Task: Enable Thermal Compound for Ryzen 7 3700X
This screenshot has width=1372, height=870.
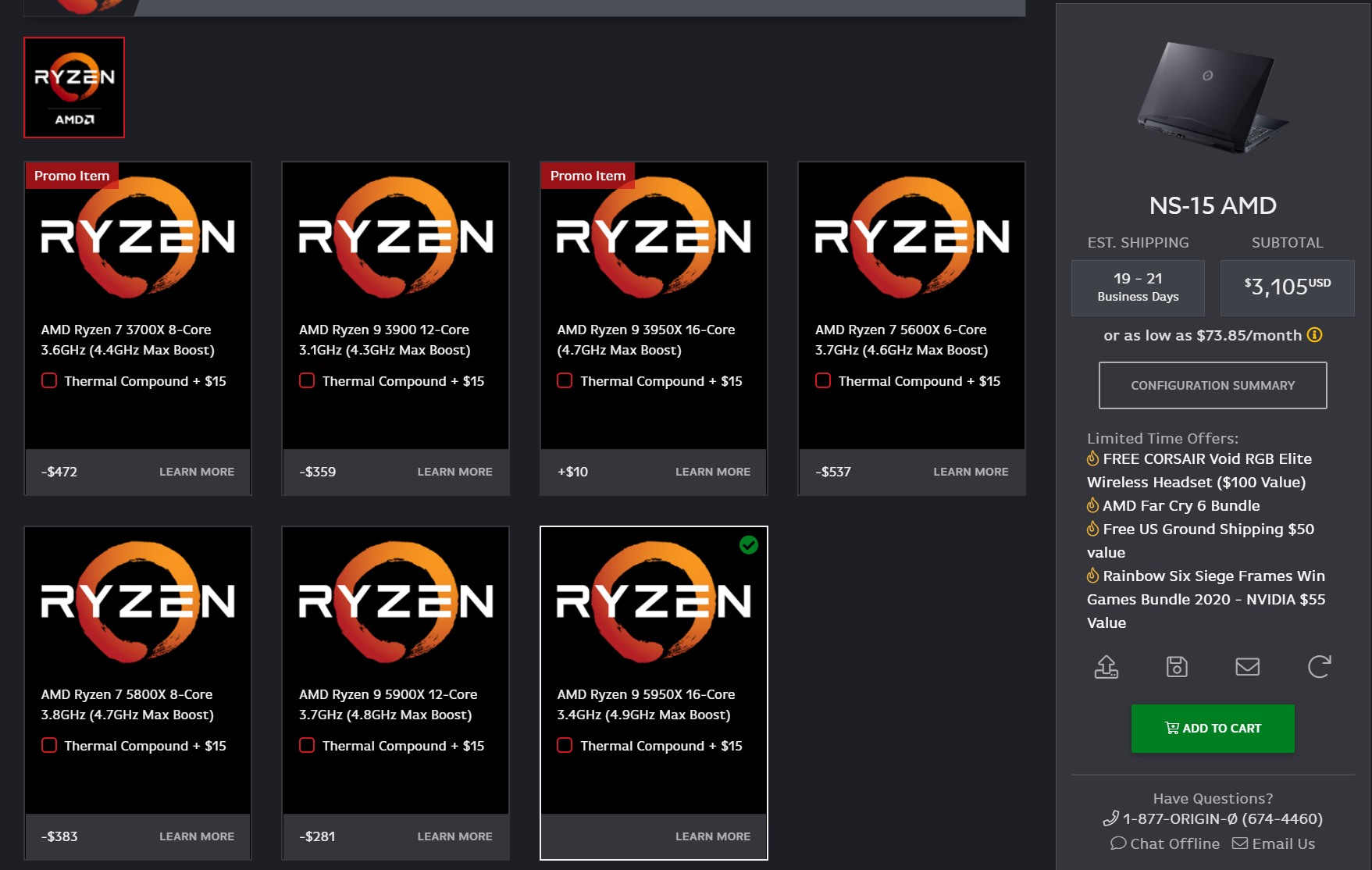Action: (x=48, y=380)
